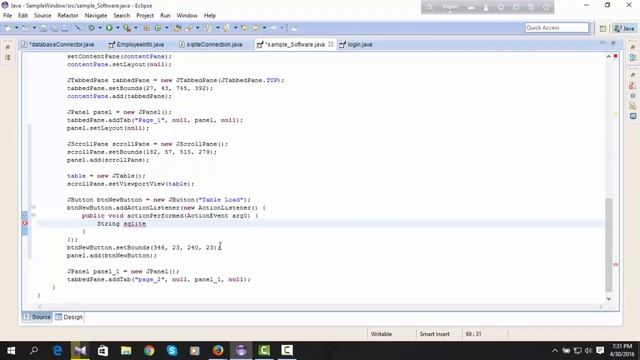
Task: Open Skype from the taskbar
Action: click(x=172, y=351)
